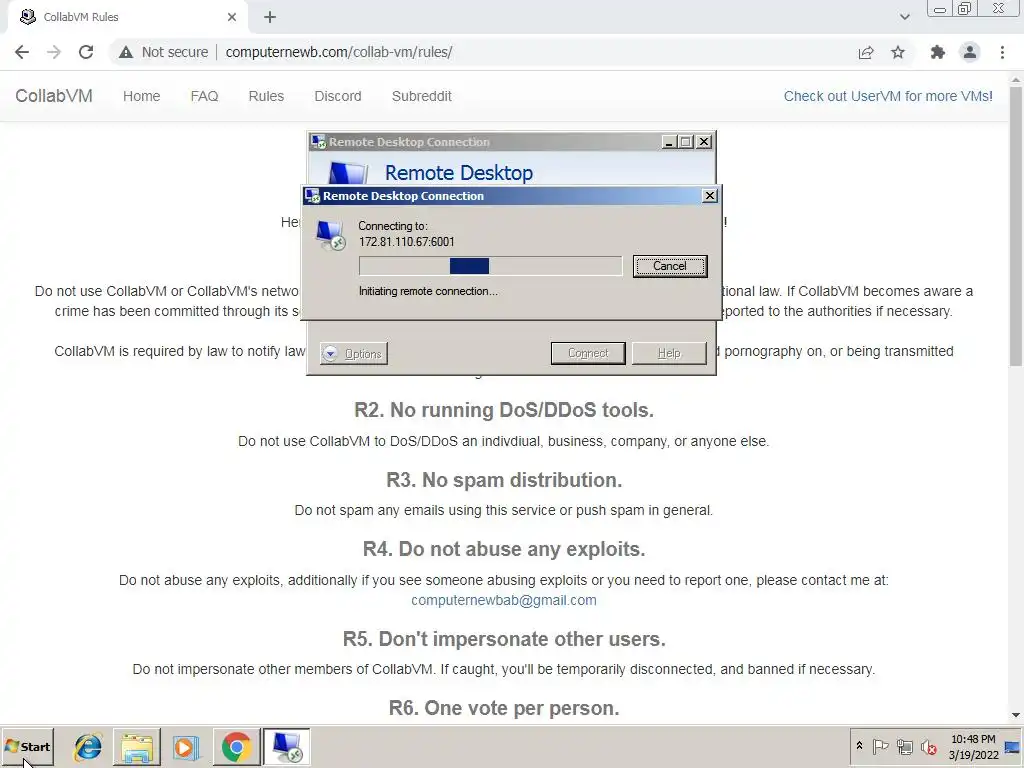Click the Initiating remote connection status text
The height and width of the screenshot is (768, 1024).
[x=428, y=291]
